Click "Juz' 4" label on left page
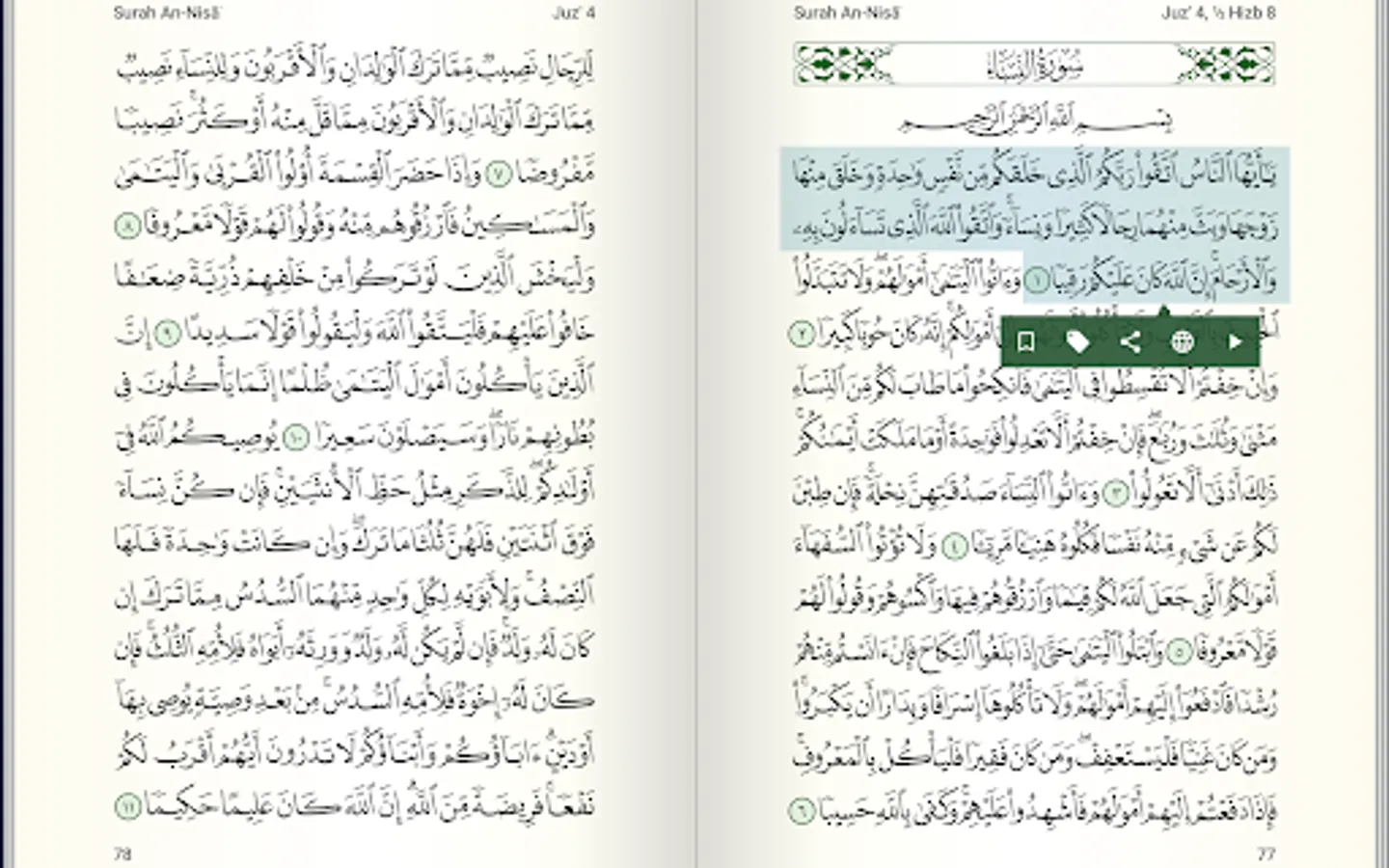The width and height of the screenshot is (1389, 868). (x=574, y=13)
